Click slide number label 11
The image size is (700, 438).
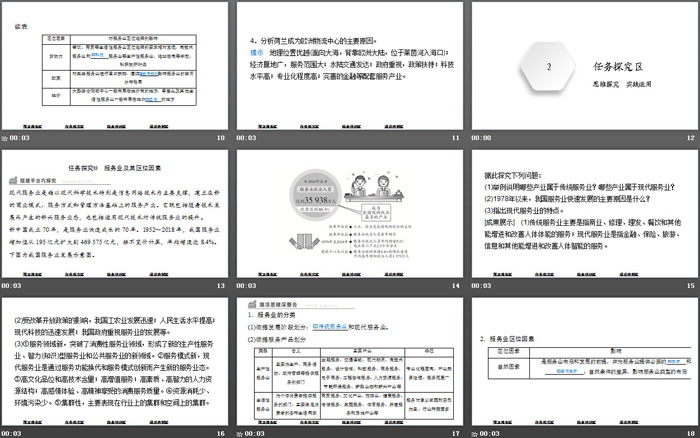click(x=455, y=138)
